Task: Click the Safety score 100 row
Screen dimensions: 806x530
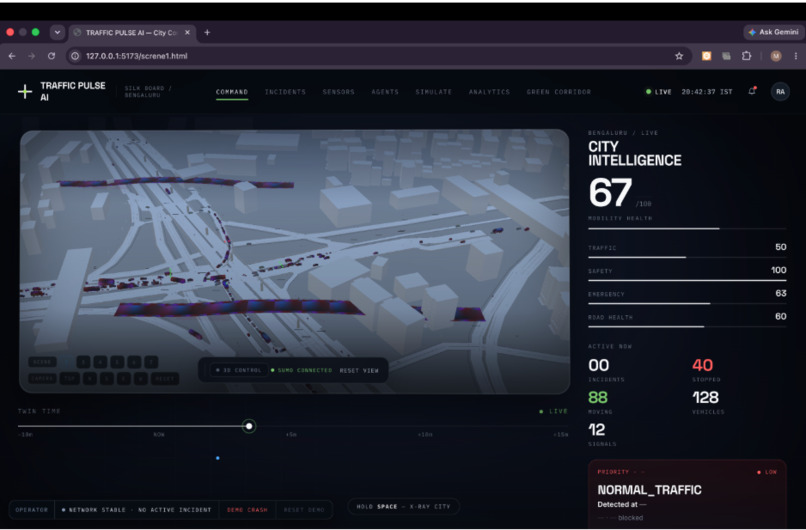Action: tap(687, 272)
